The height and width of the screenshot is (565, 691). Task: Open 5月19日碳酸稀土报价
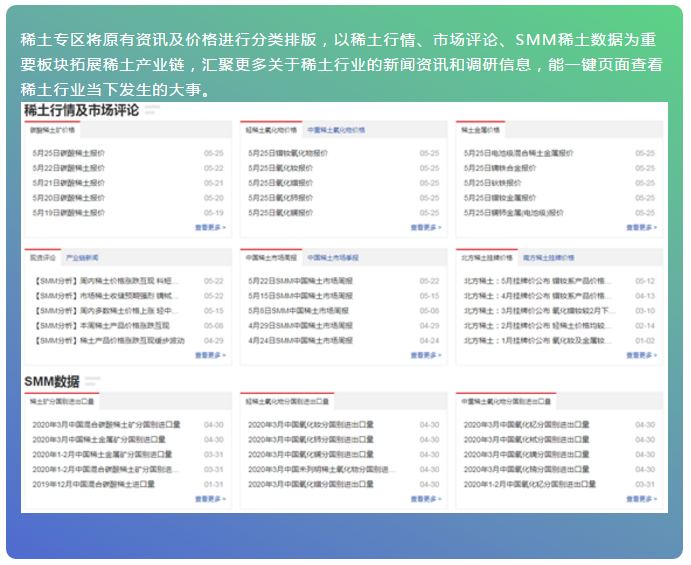[x=68, y=213]
